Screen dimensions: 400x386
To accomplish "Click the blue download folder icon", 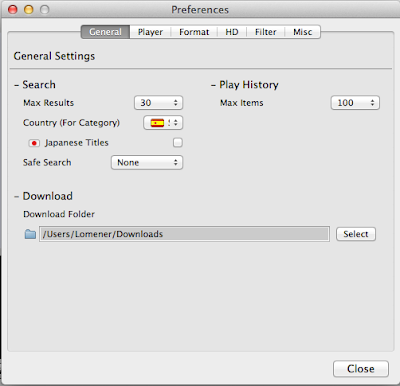I will point(30,234).
